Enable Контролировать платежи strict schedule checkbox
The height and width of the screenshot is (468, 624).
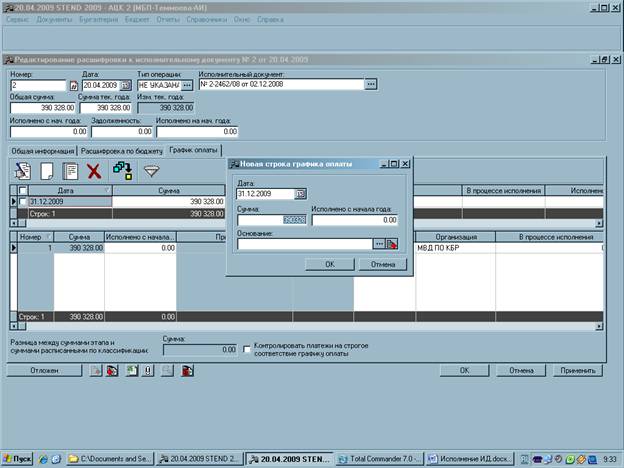coord(245,348)
